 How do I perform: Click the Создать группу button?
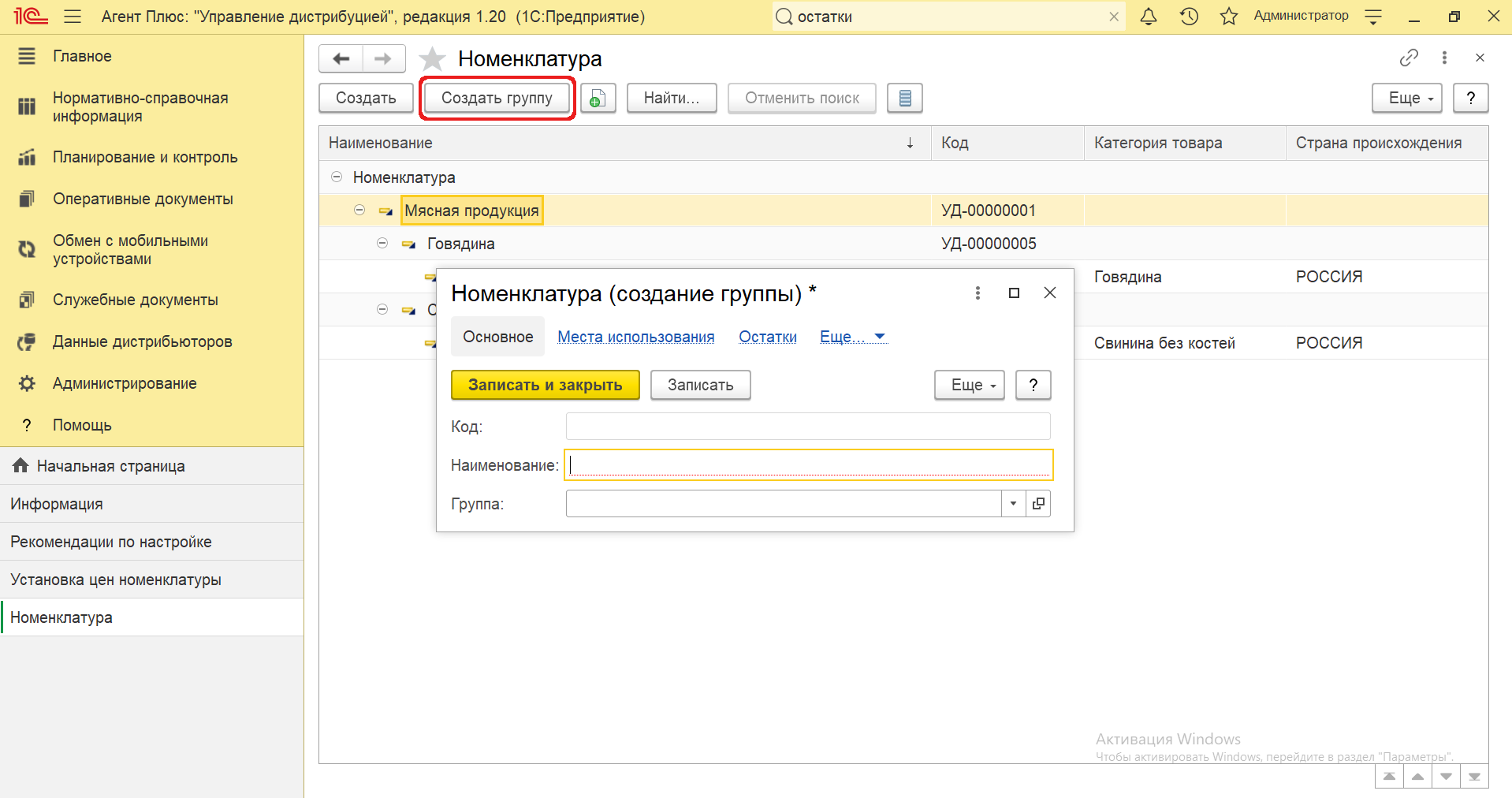tap(497, 99)
